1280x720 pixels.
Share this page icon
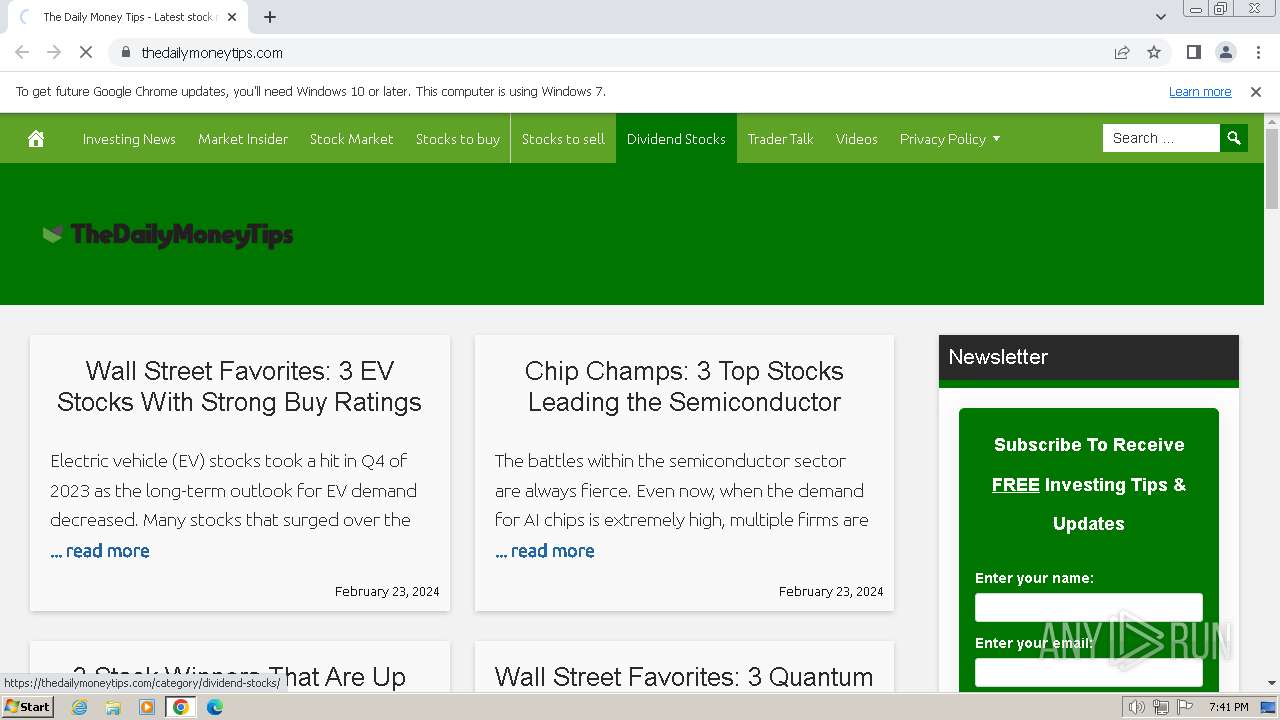point(1122,53)
